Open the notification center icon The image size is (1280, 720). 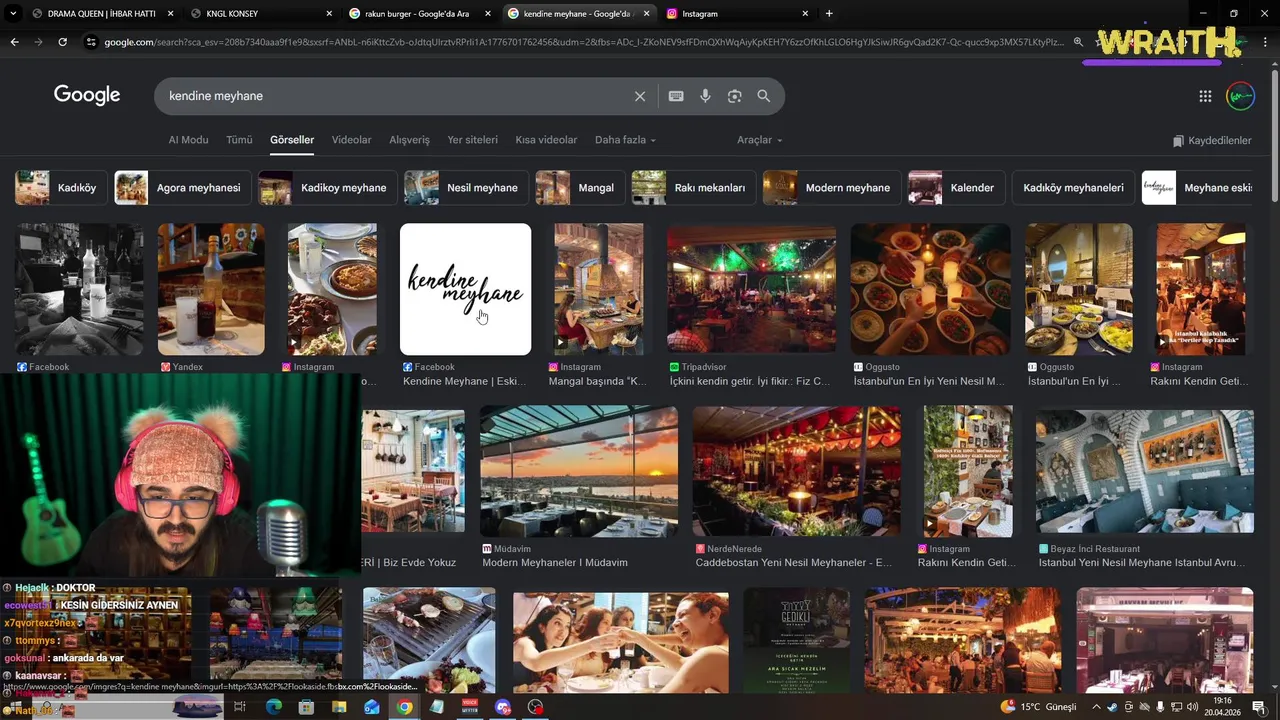1258,707
